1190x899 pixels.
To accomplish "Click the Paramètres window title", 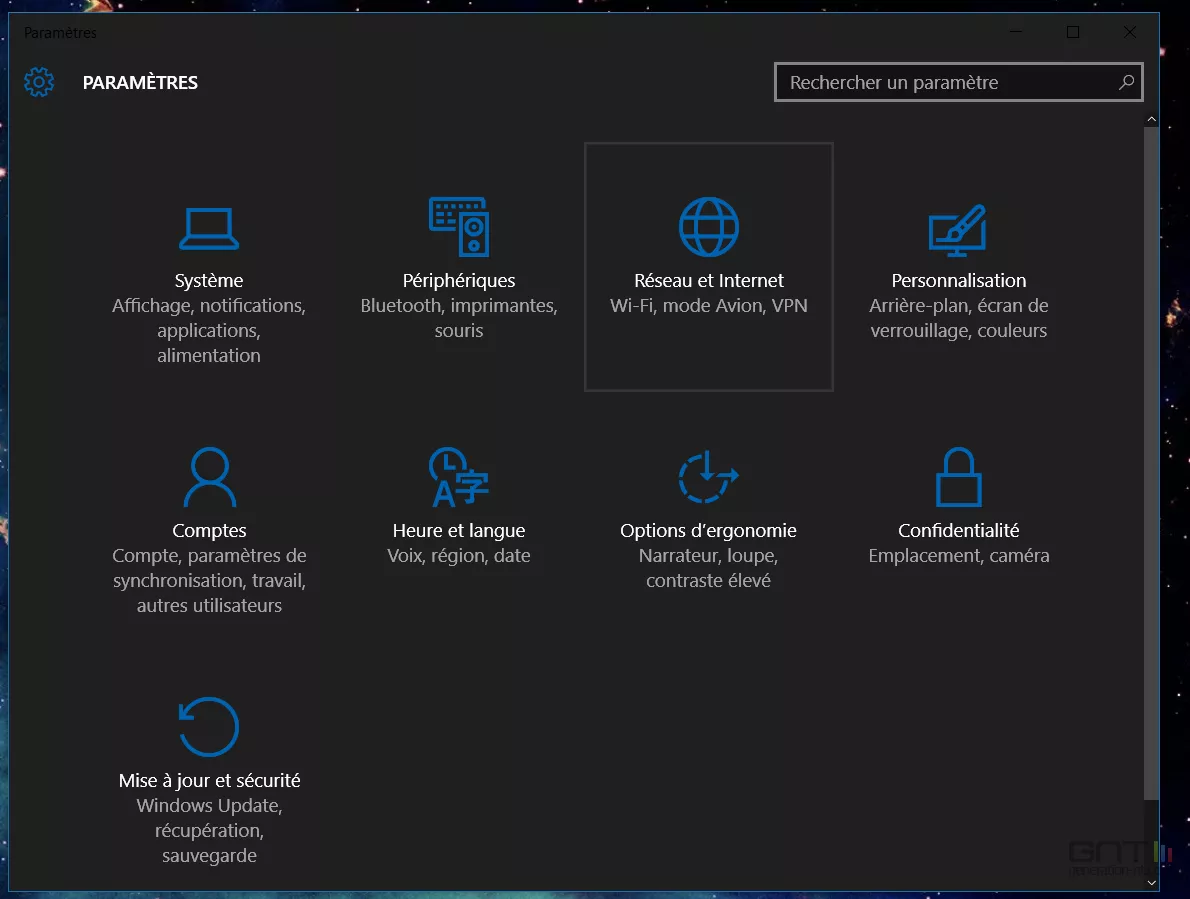I will click(x=60, y=33).
